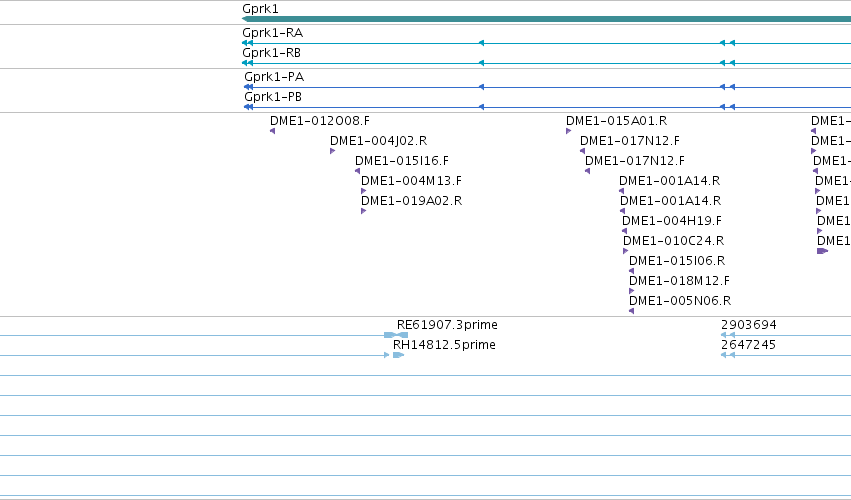Click the RH14812.5prime blue block glyph
Screen dimensions: 851x500
pyautogui.click(x=398, y=355)
